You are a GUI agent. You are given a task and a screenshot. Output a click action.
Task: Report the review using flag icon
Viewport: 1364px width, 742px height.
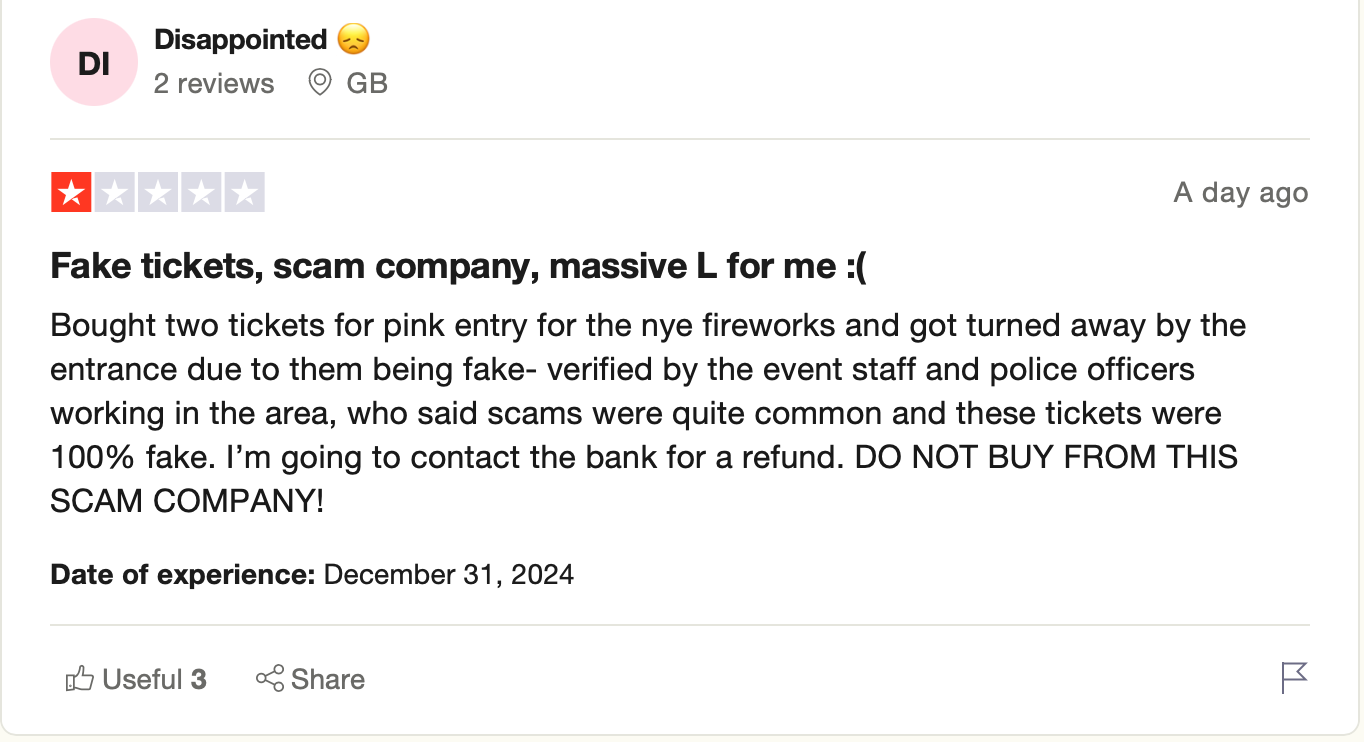(1294, 677)
